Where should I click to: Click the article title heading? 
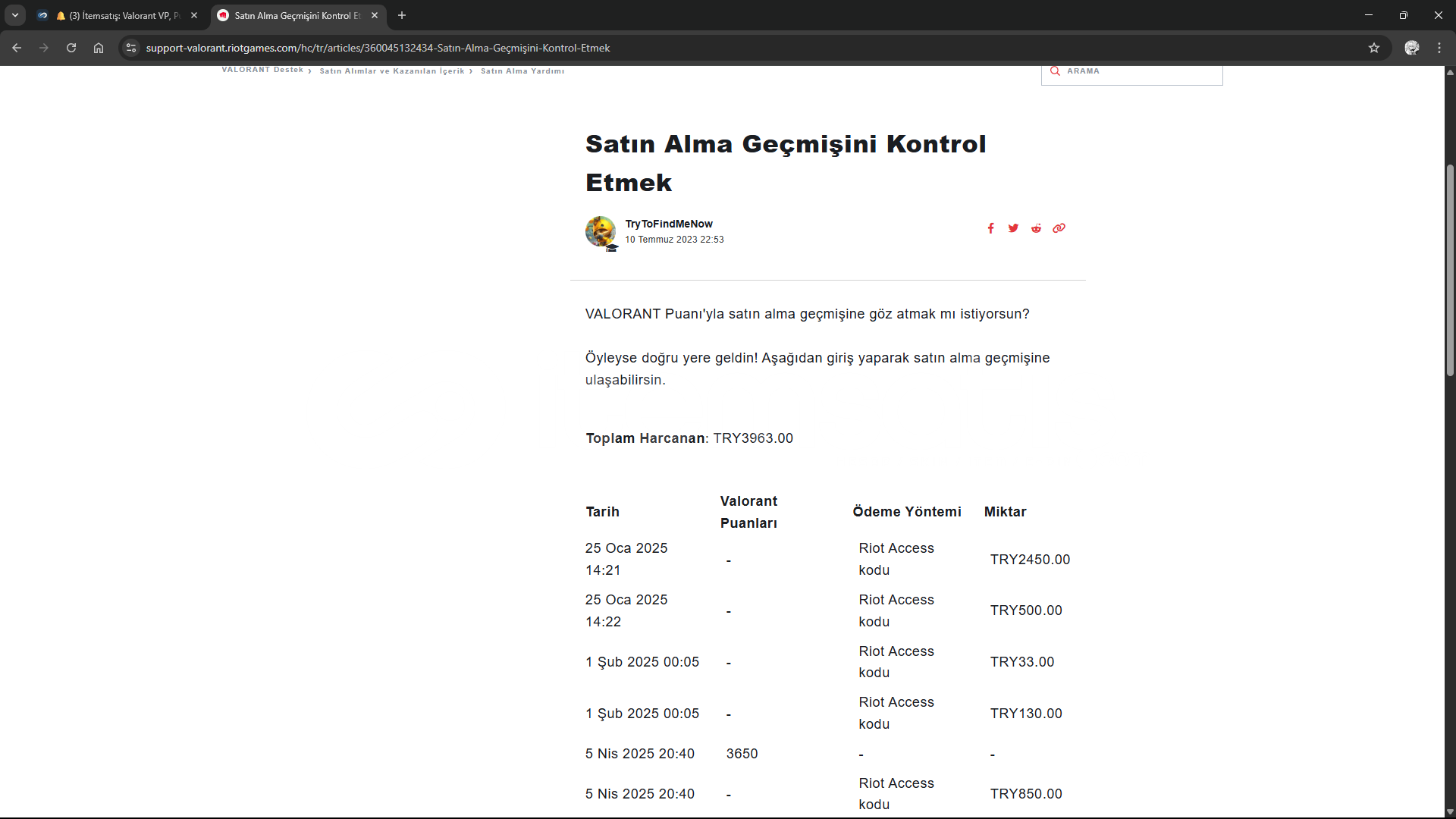[x=786, y=163]
